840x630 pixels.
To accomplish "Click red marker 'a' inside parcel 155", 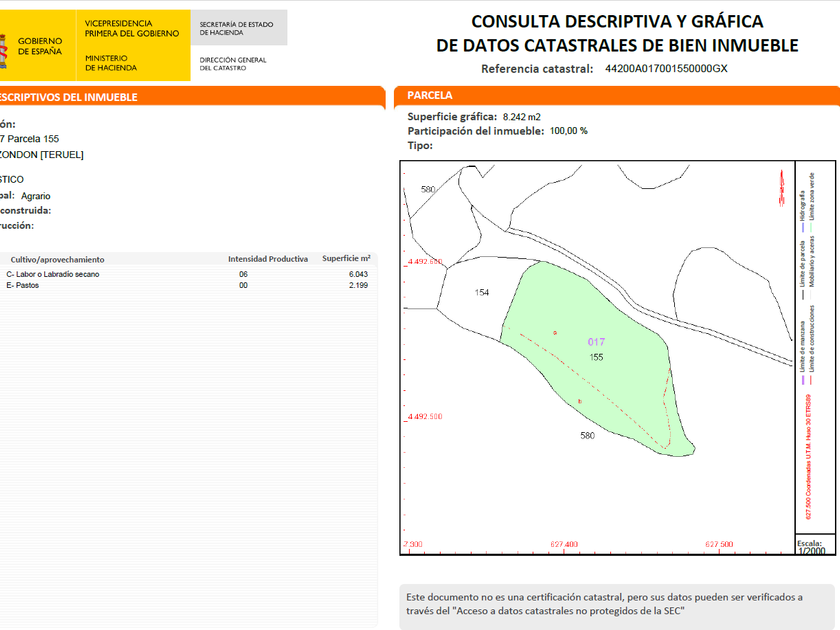I will [x=555, y=332].
